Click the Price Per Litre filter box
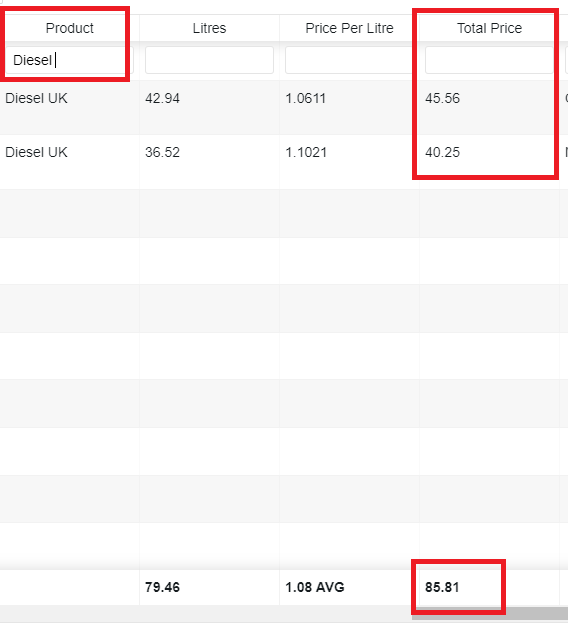This screenshot has width=568, height=623. [349, 60]
